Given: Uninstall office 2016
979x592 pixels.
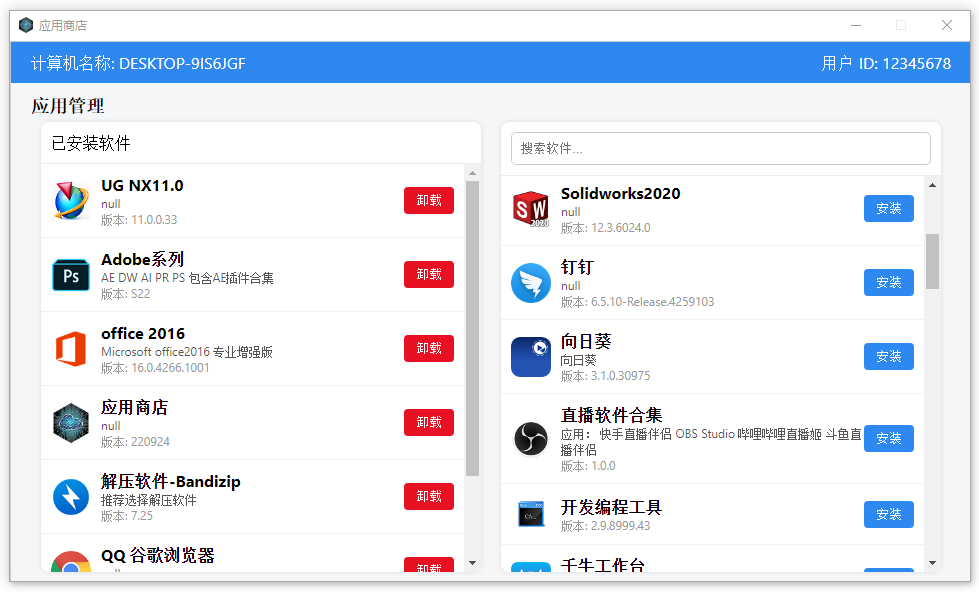Looking at the screenshot, I should [x=429, y=348].
